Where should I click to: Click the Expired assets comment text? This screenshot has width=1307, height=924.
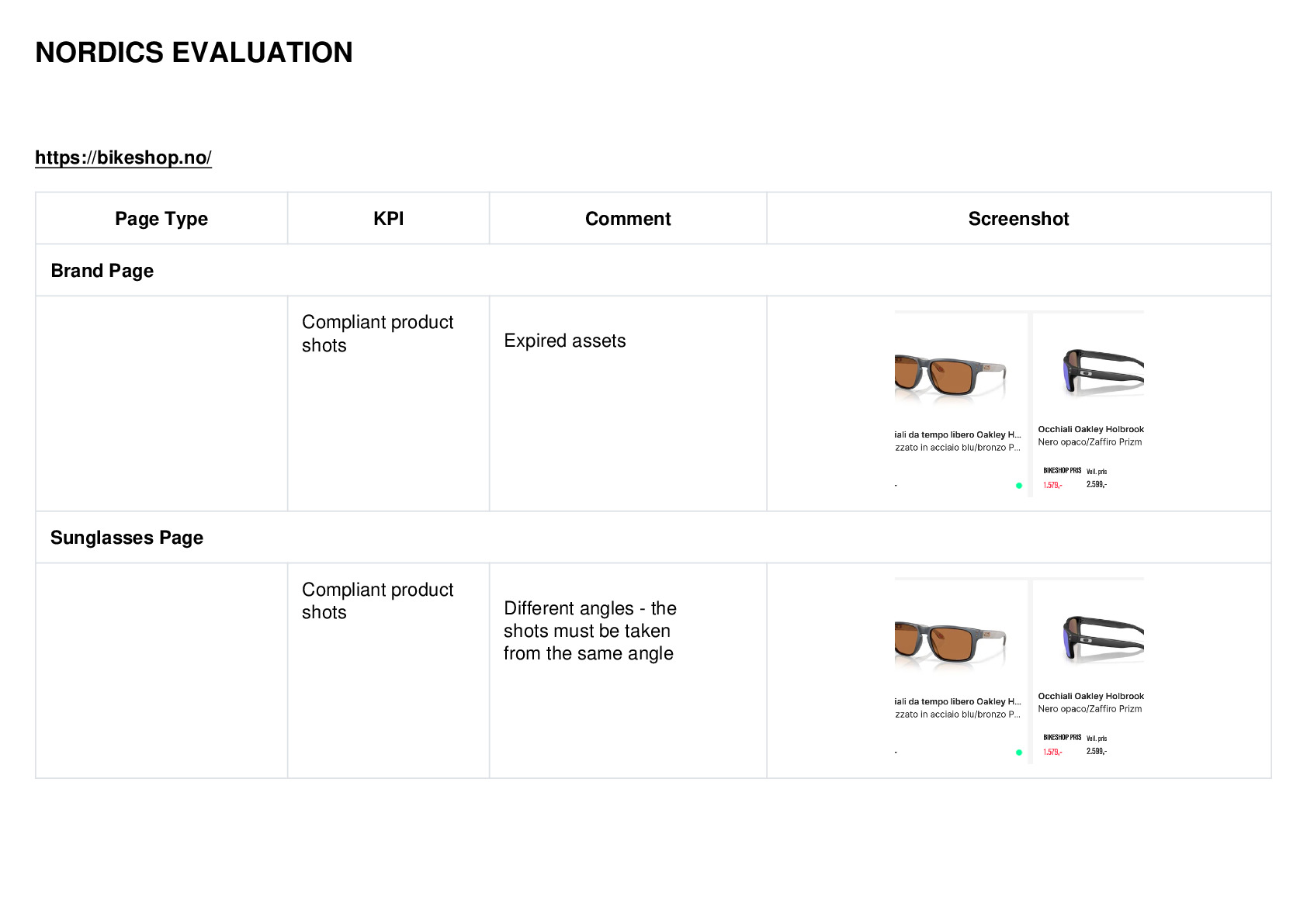[x=564, y=341]
